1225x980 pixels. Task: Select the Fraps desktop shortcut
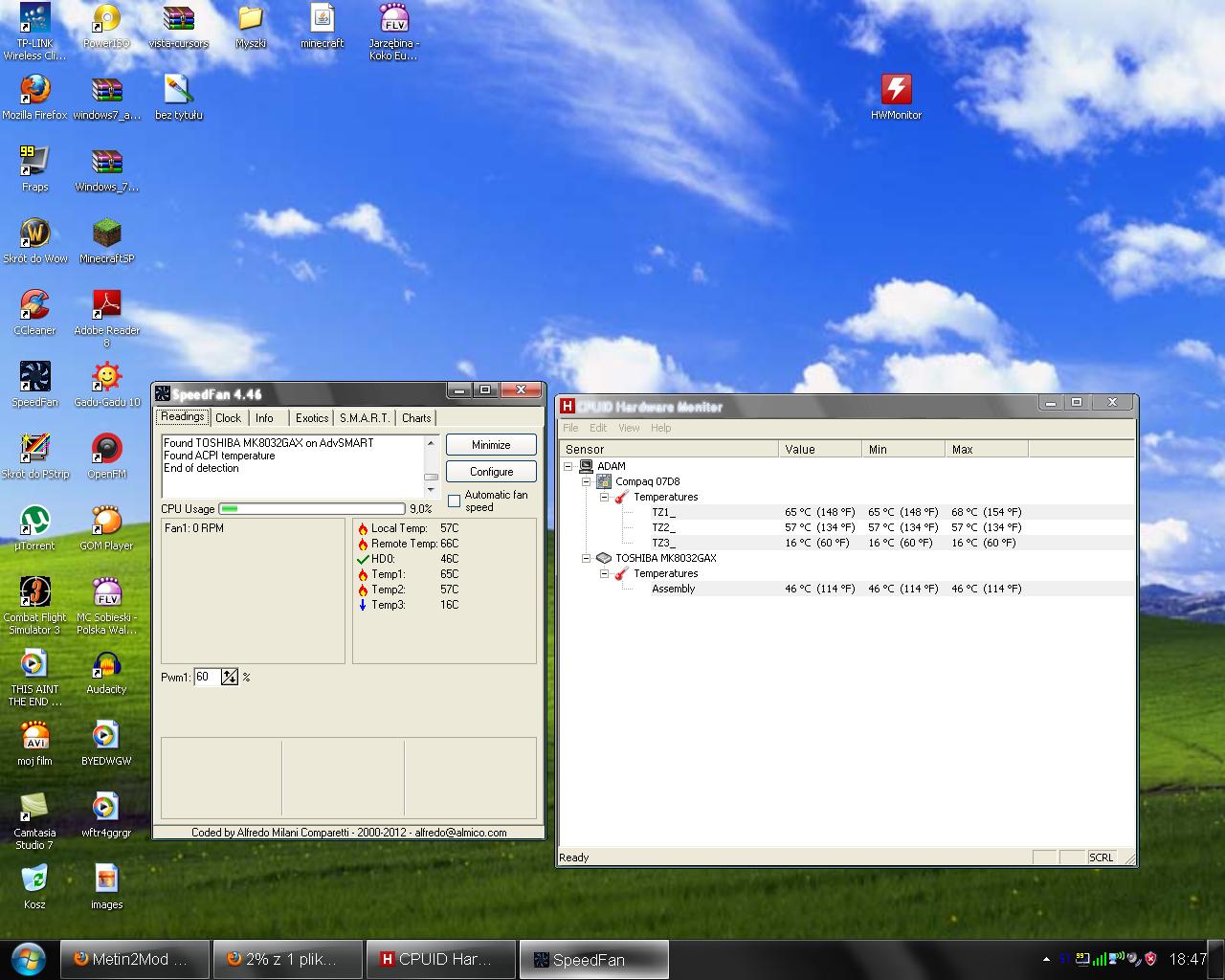[x=35, y=169]
